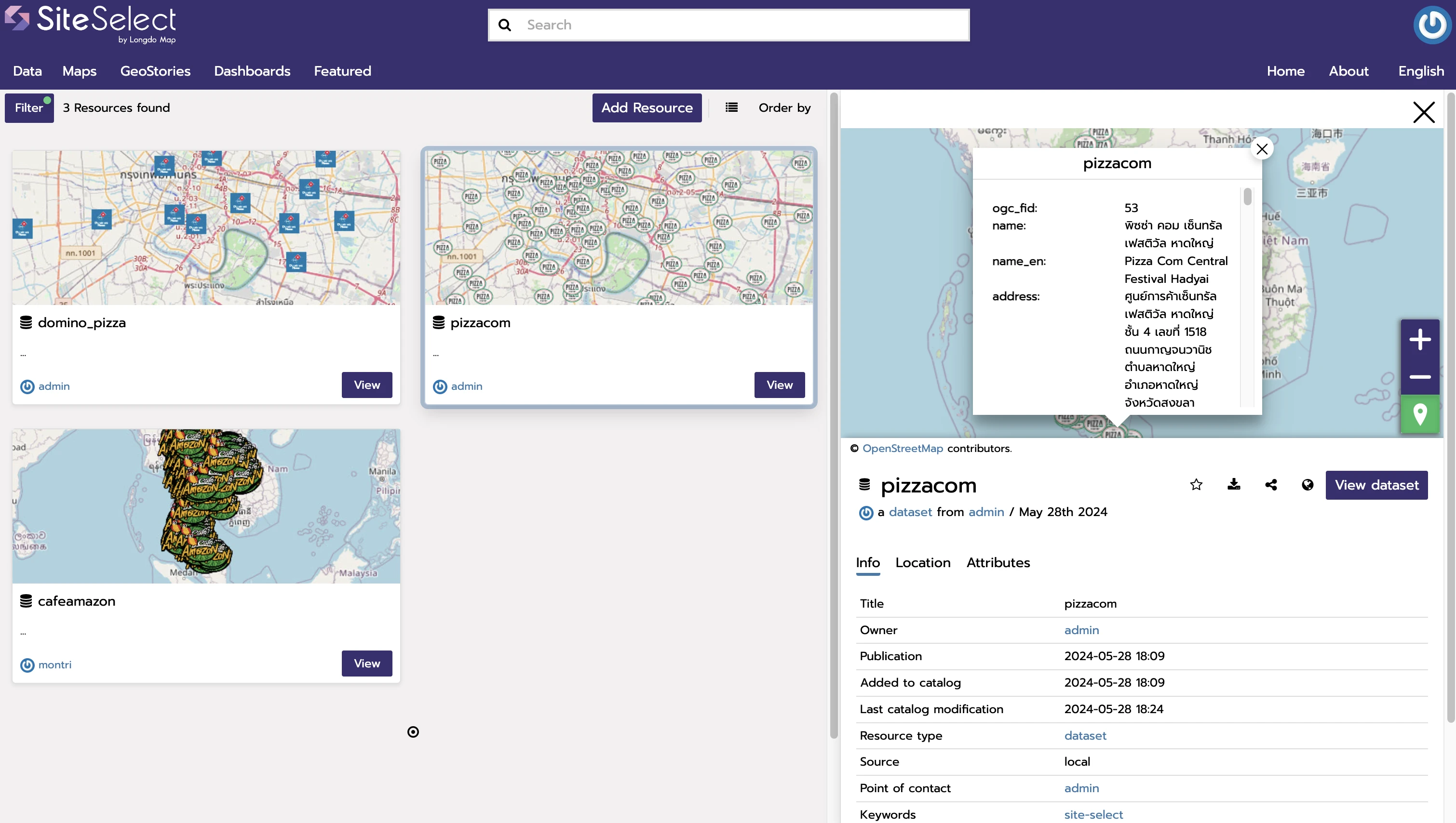
Task: Click the search magnifier icon
Action: [504, 25]
